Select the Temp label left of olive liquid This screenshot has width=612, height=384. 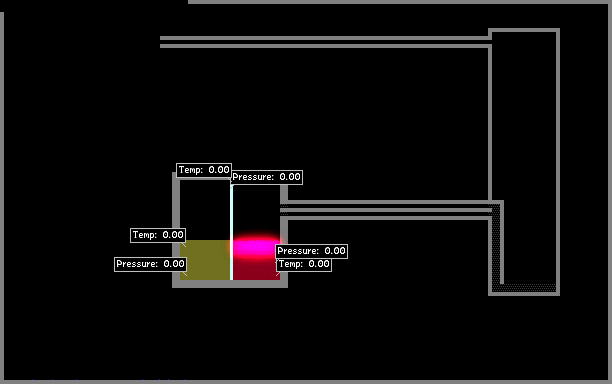(x=158, y=235)
